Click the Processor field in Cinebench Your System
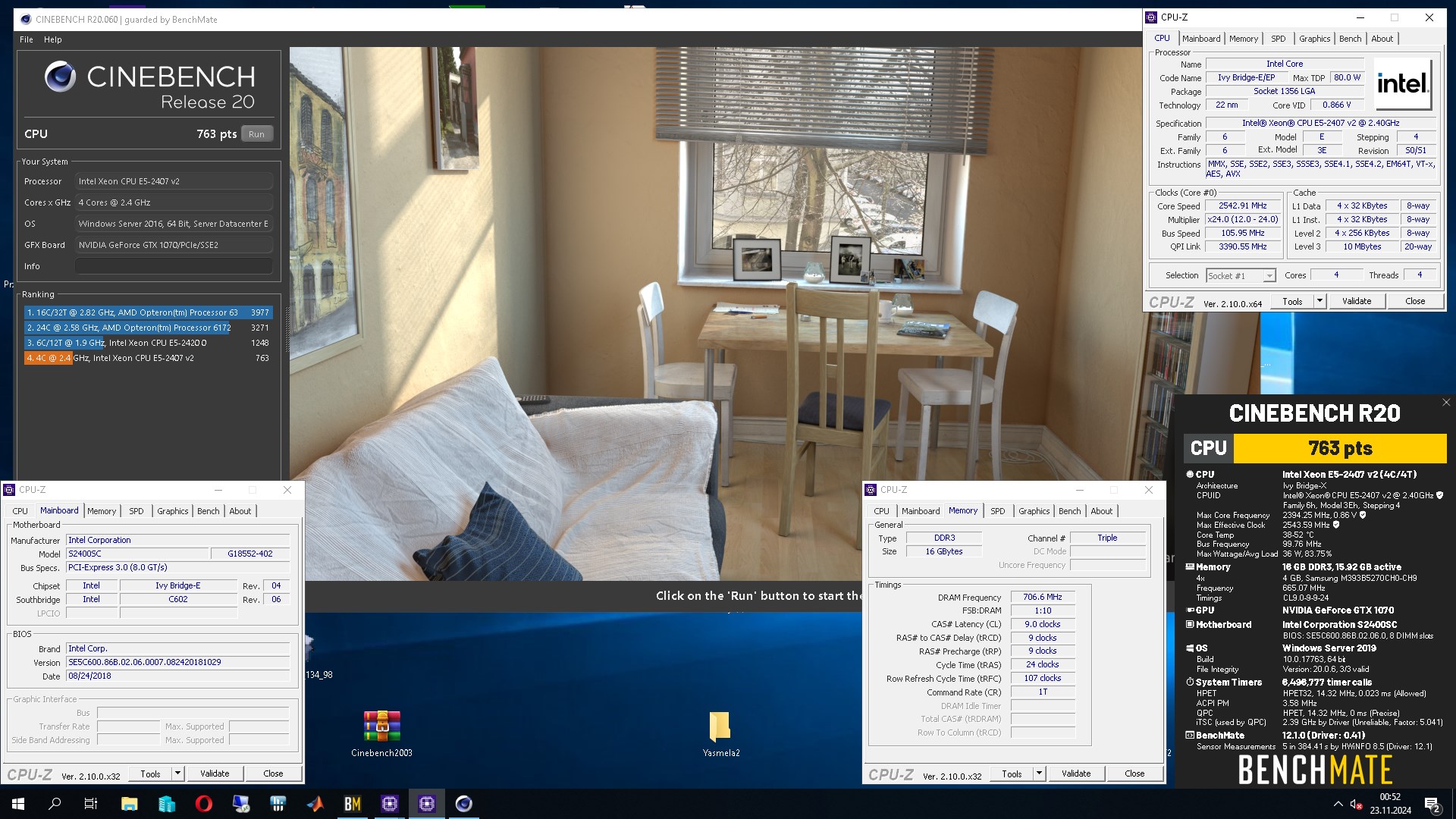Image resolution: width=1456 pixels, height=819 pixels. tap(174, 181)
